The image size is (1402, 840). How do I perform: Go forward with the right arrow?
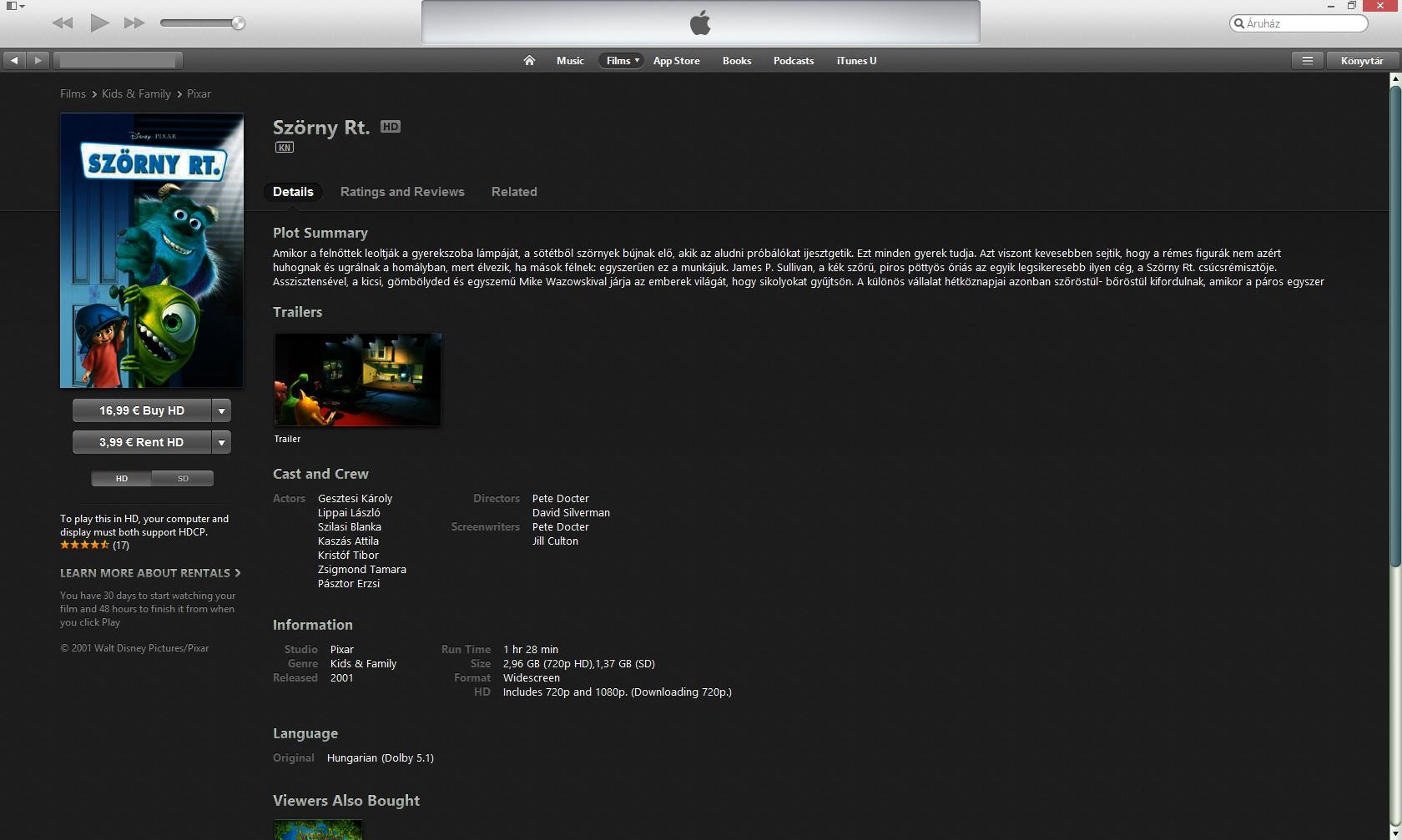tap(38, 60)
